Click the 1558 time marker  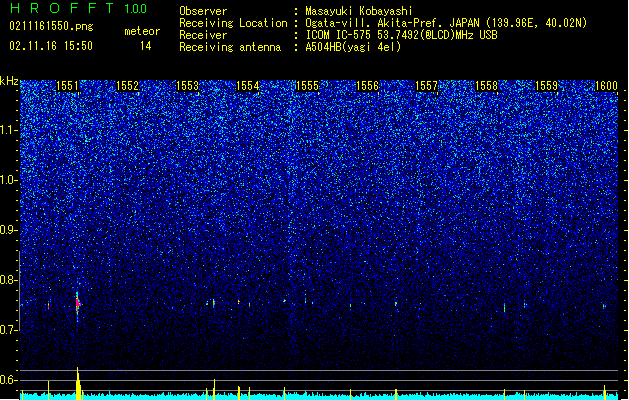click(486, 86)
